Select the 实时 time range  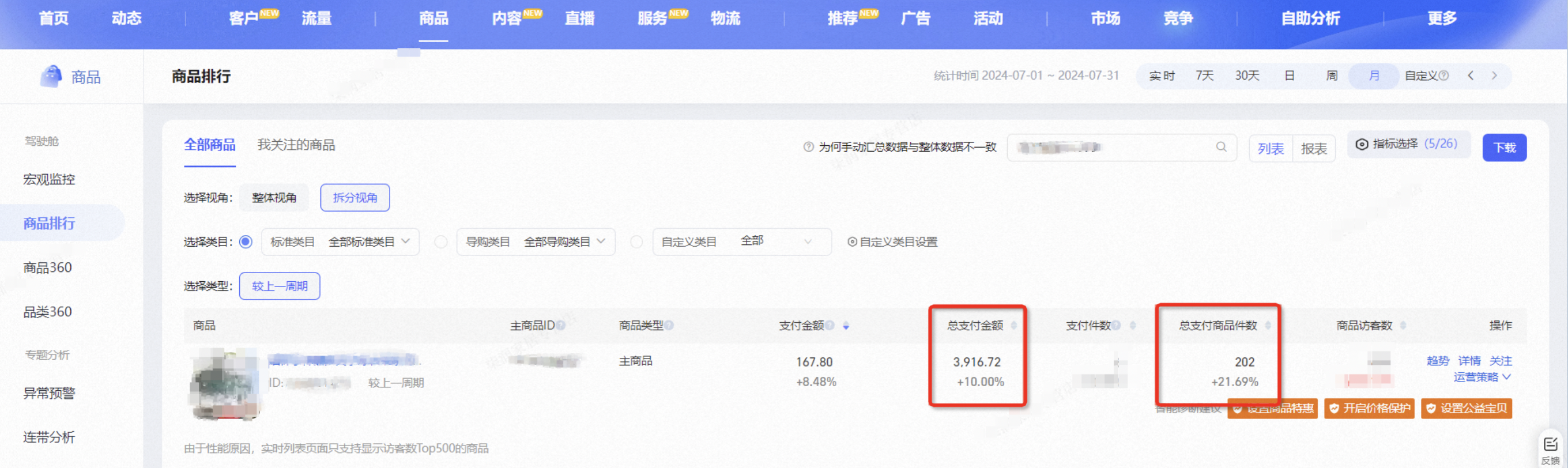(1162, 76)
